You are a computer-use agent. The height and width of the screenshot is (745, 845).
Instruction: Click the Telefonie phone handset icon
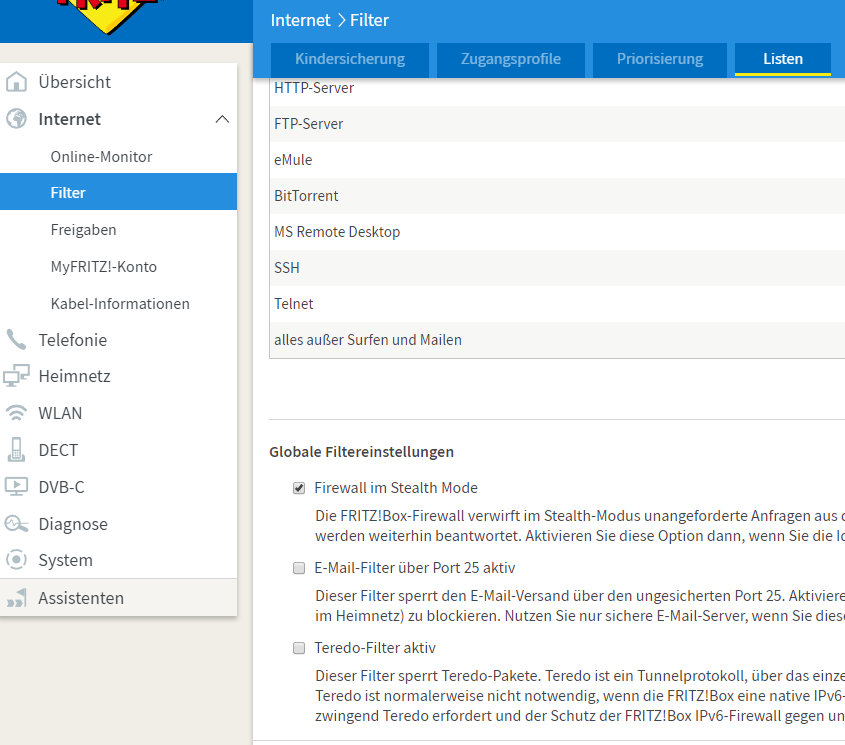pyautogui.click(x=16, y=340)
